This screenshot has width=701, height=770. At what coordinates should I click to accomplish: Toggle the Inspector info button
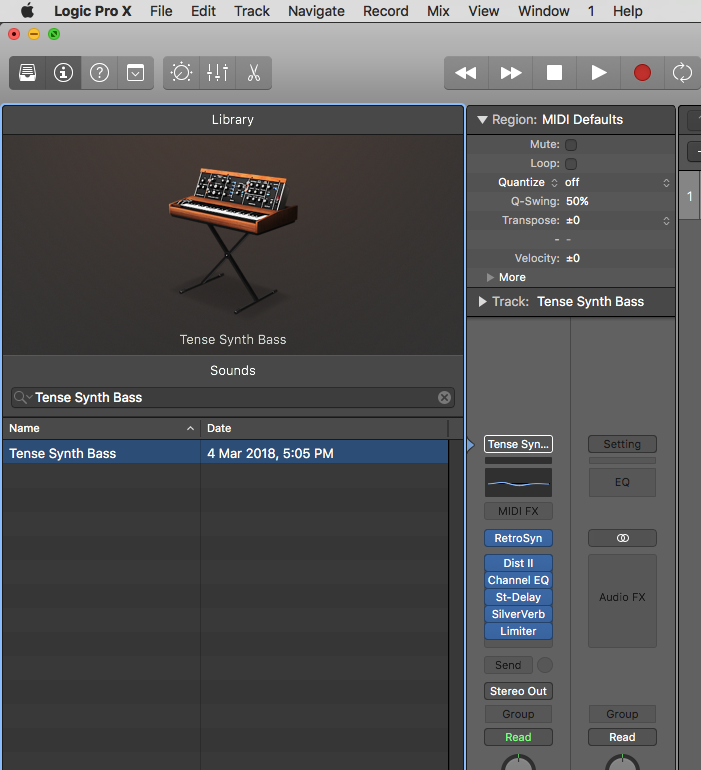[63, 73]
